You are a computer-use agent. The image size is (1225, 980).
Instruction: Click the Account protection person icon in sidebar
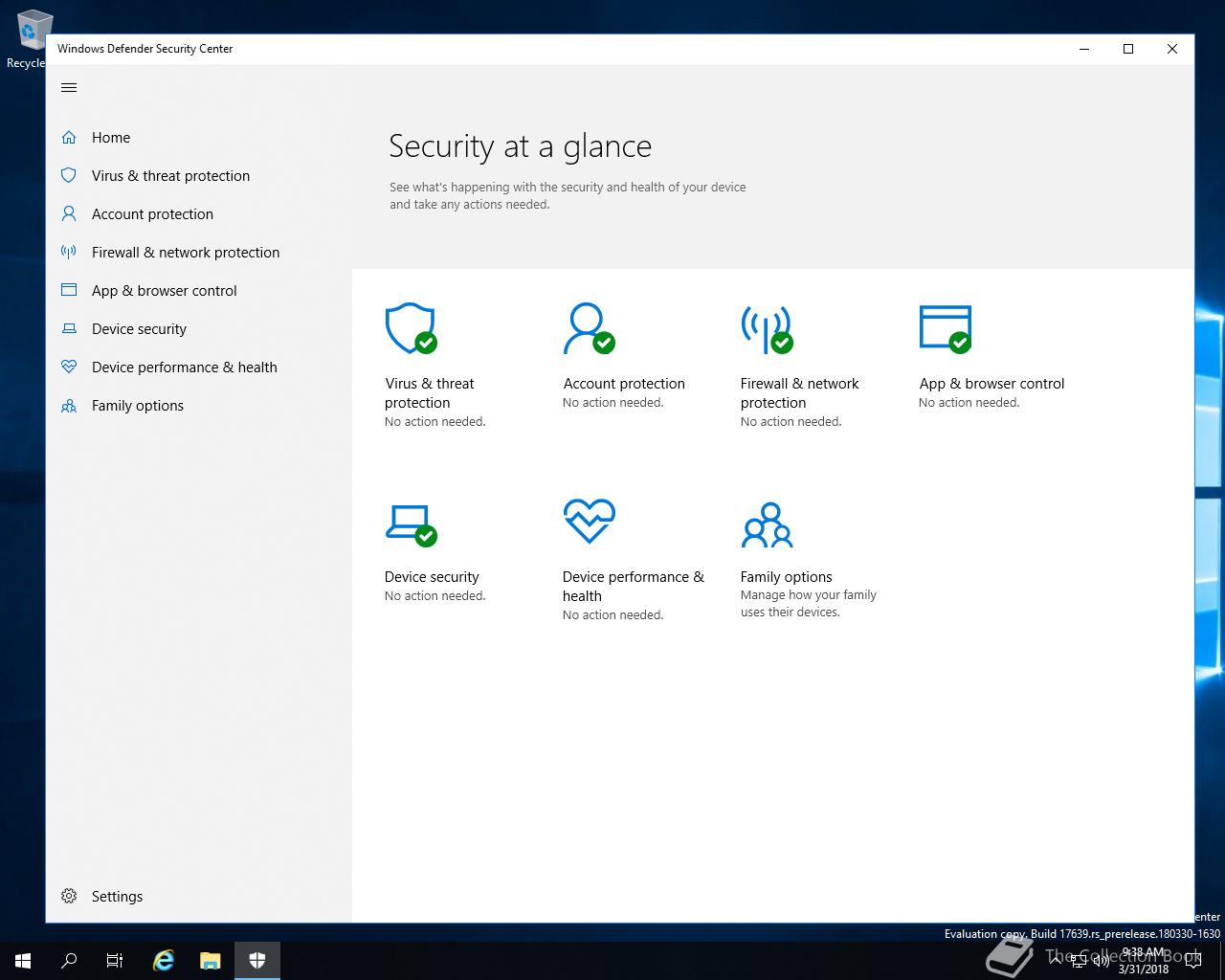click(x=69, y=214)
